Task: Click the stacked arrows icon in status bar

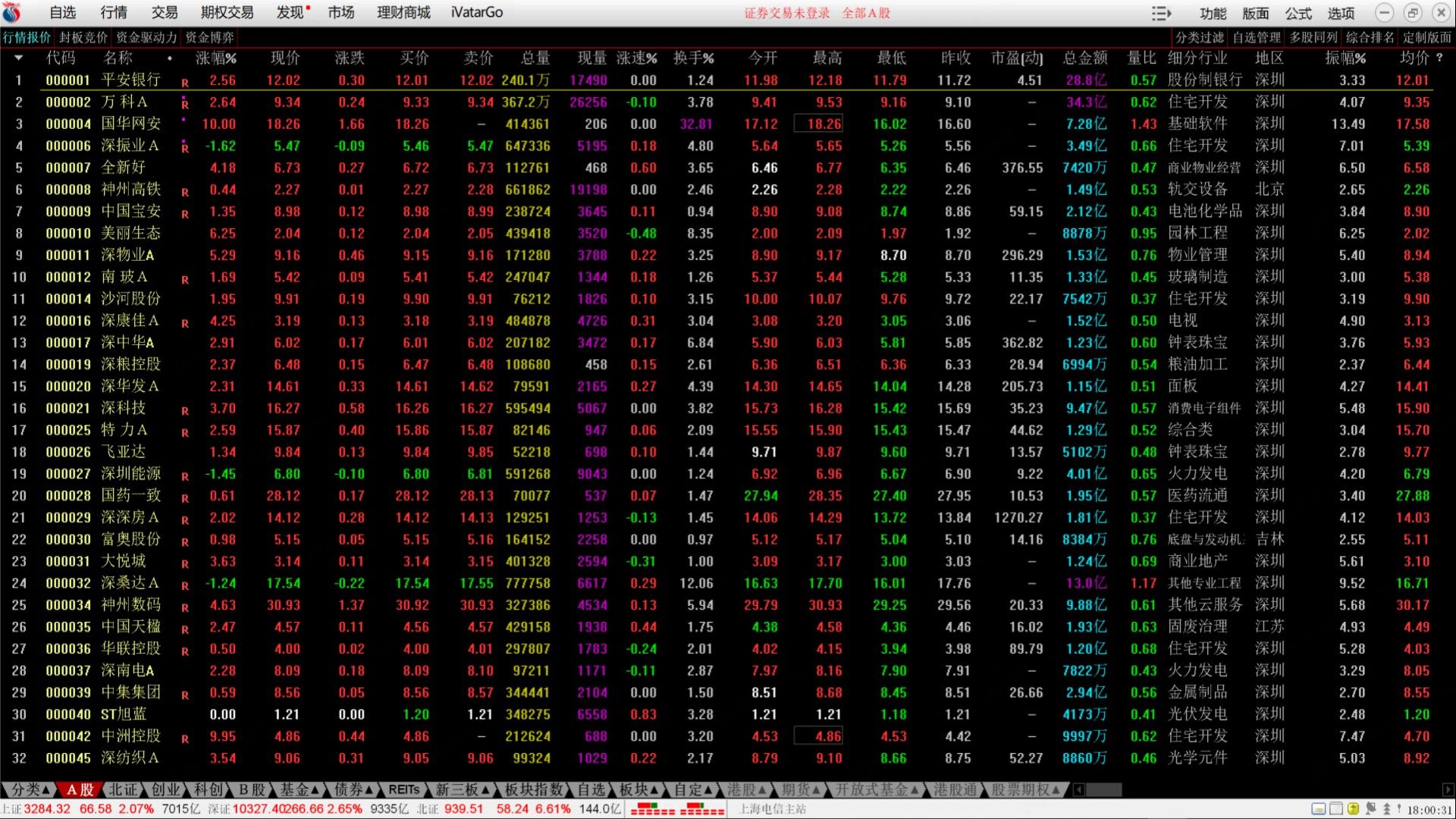Action: coord(1387,809)
